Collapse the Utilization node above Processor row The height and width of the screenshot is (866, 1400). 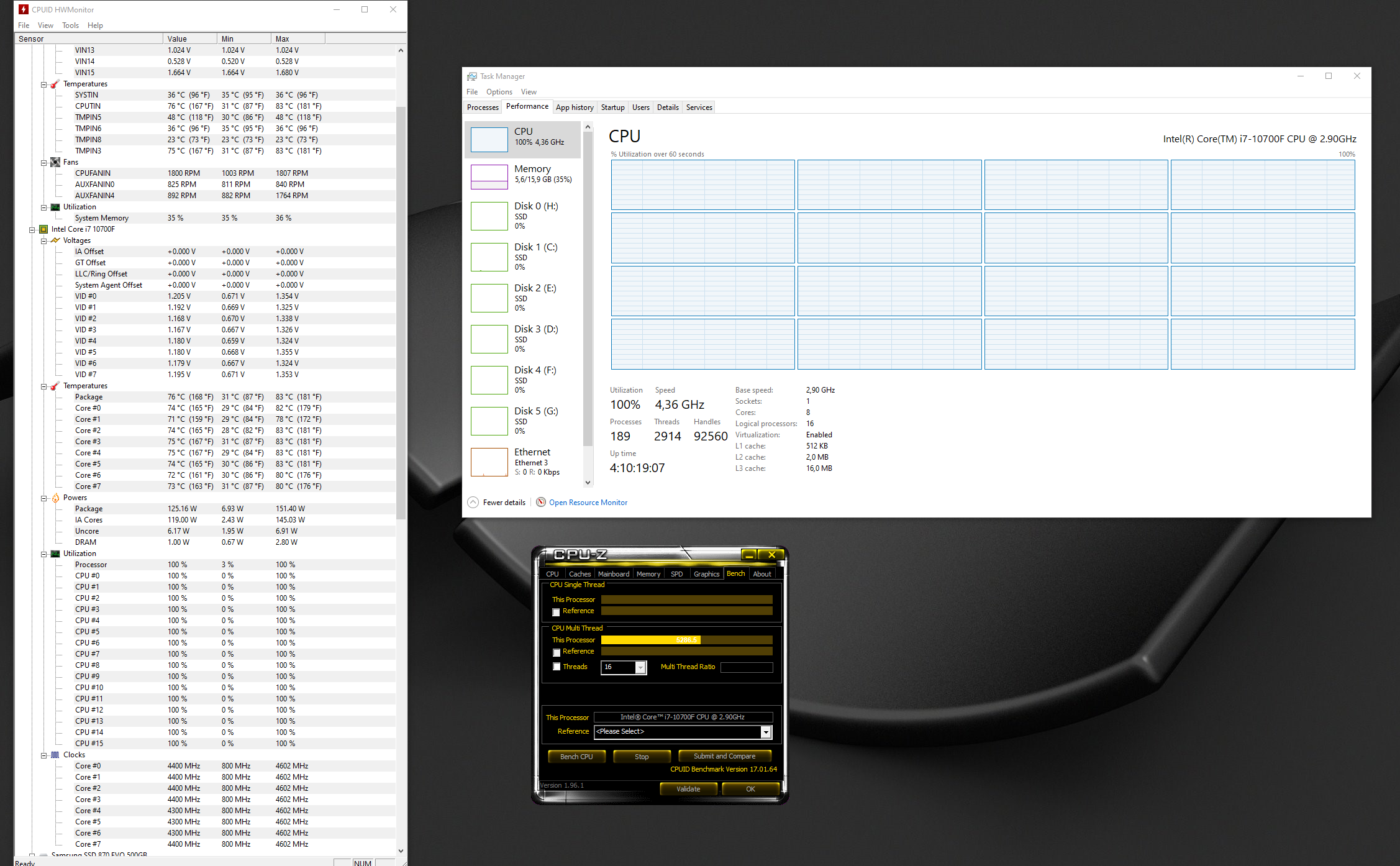tap(43, 554)
